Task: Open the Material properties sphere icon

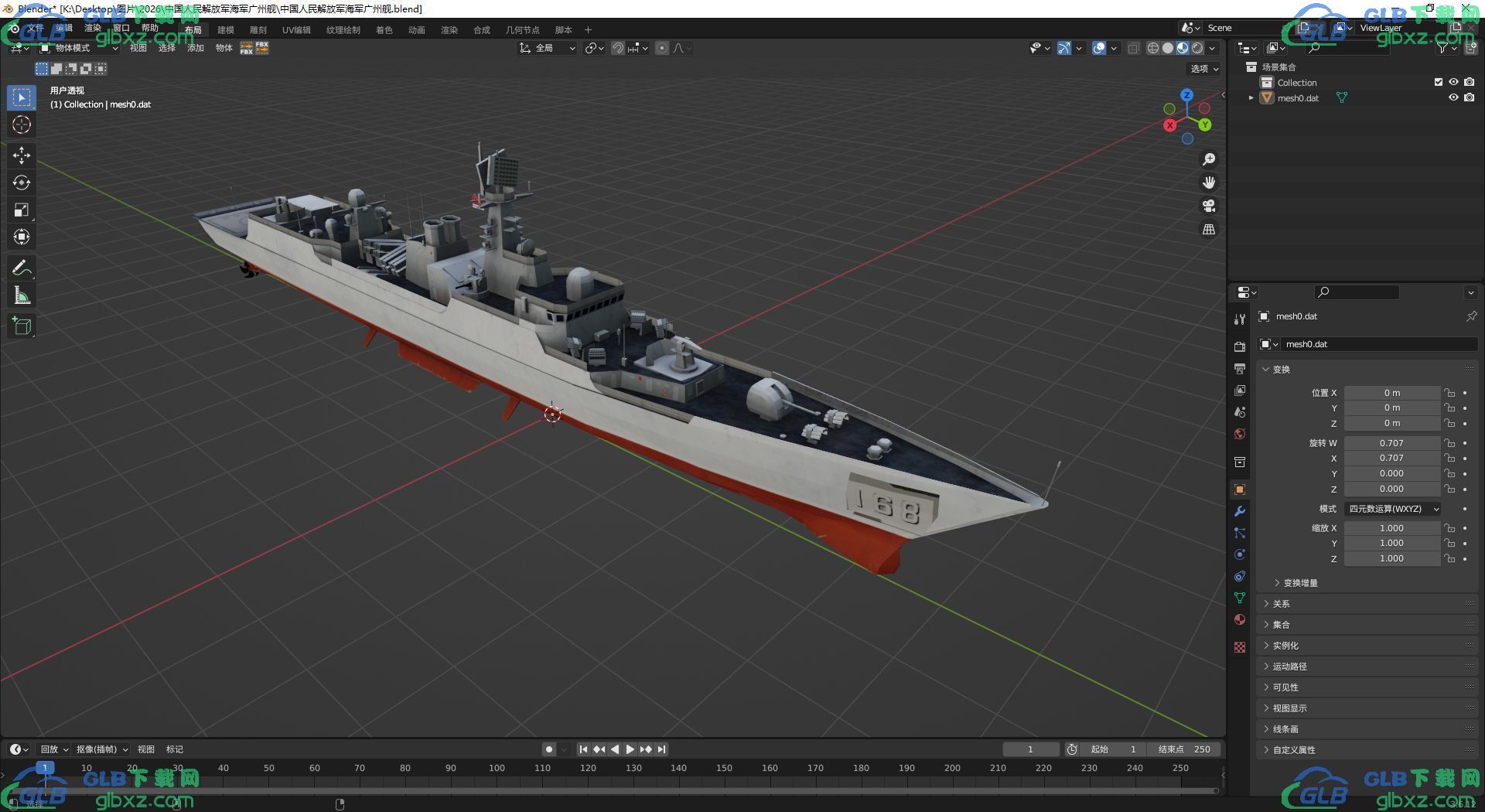Action: [1240, 619]
